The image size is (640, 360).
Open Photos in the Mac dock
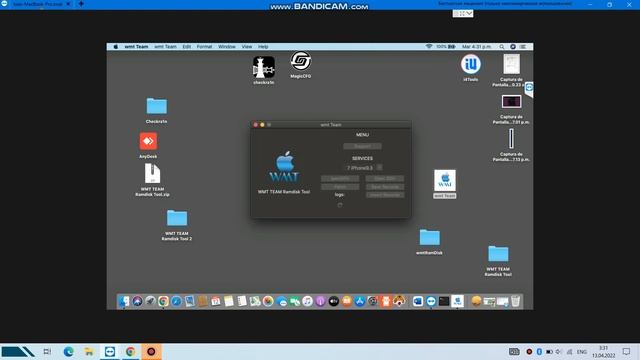(x=268, y=301)
